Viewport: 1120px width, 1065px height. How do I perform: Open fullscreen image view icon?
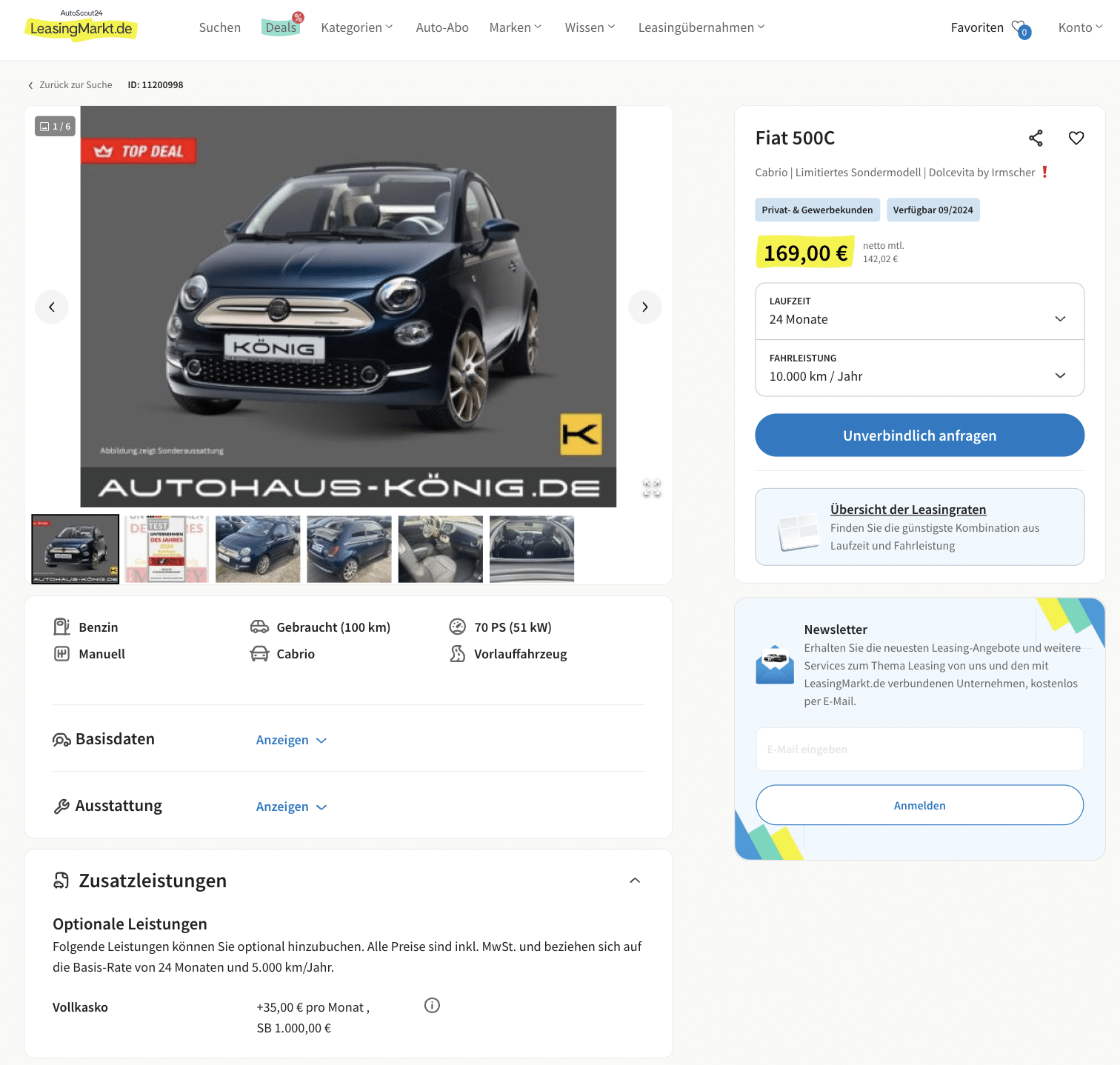pos(652,488)
